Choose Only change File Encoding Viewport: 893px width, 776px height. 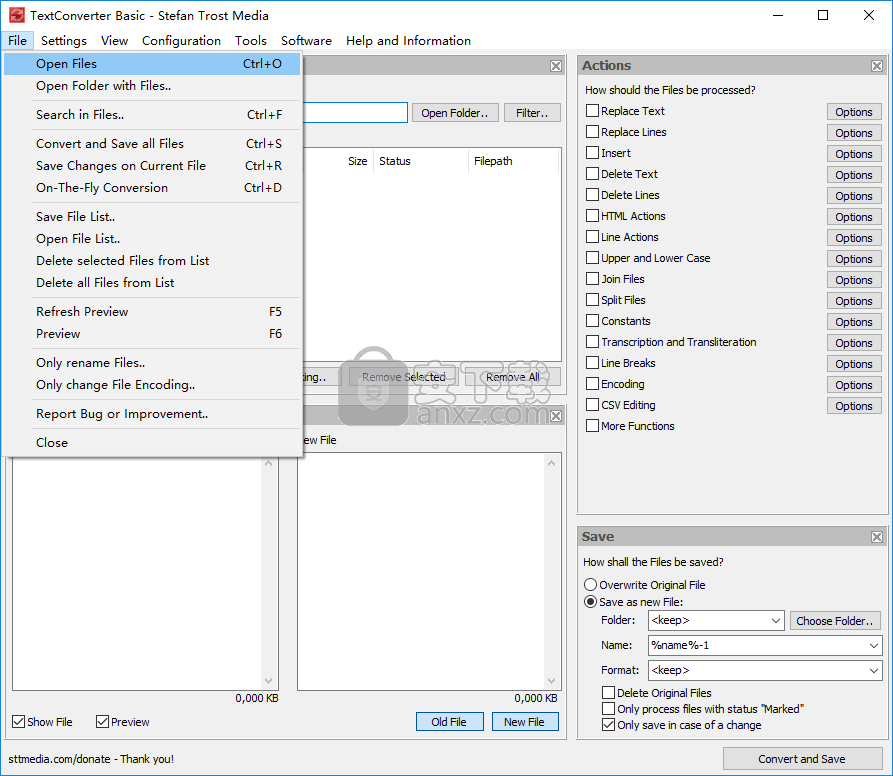click(x=152, y=385)
